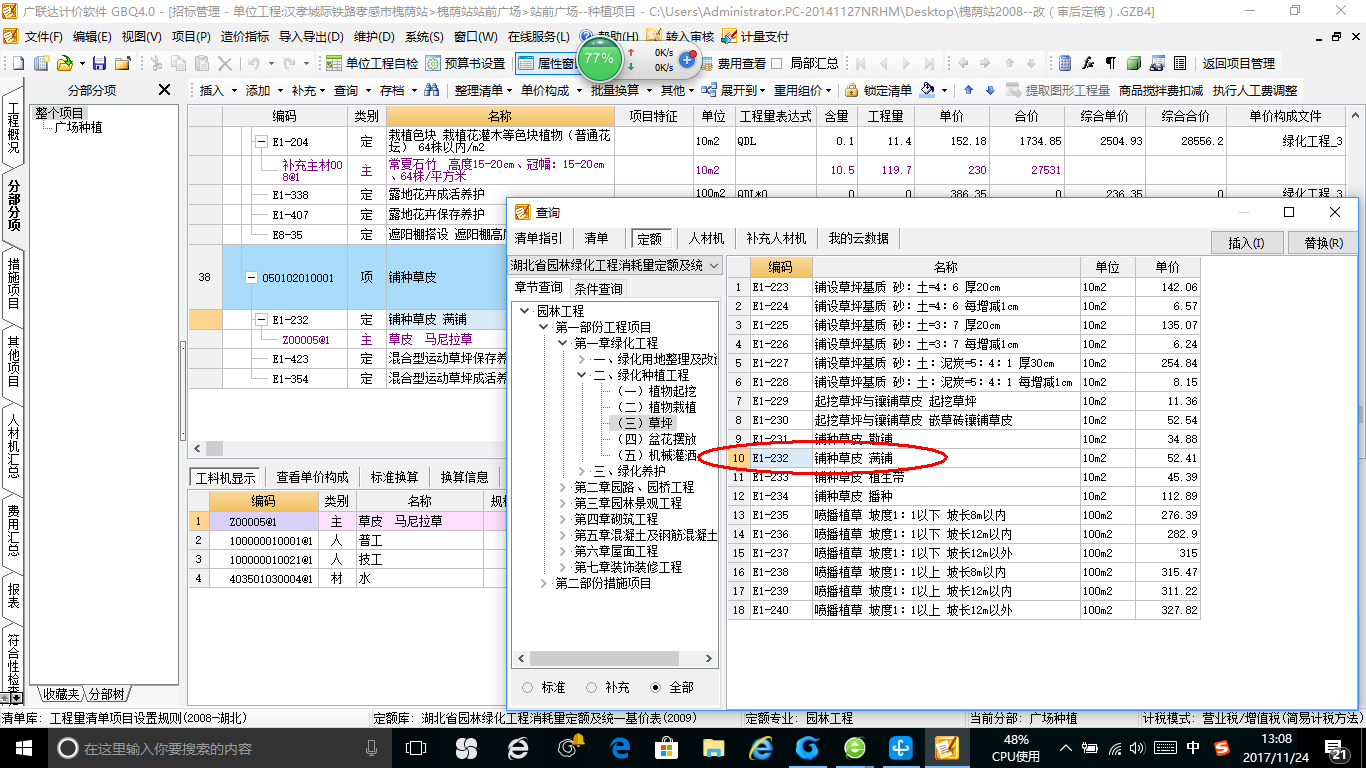Click 返回项目管理 button

click(1239, 63)
